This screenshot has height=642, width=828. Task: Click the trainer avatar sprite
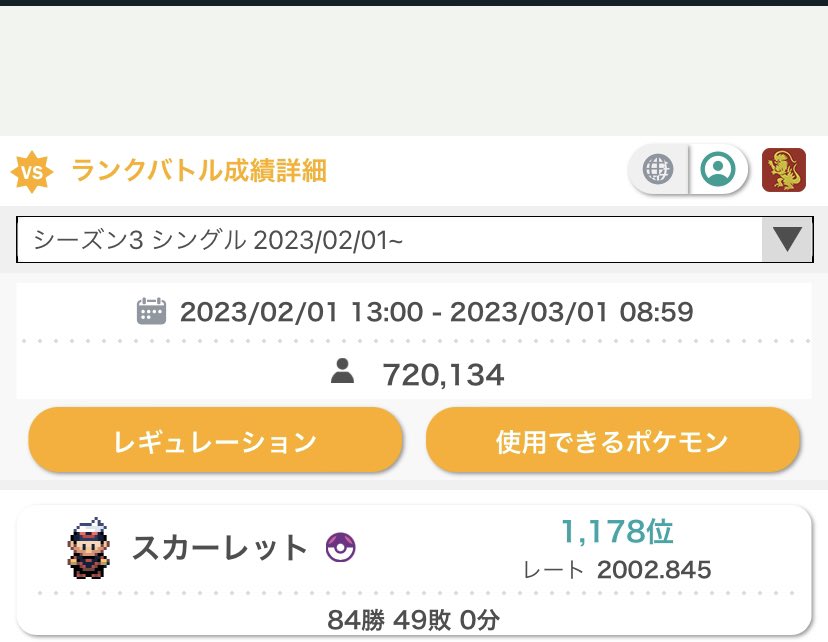(89, 548)
